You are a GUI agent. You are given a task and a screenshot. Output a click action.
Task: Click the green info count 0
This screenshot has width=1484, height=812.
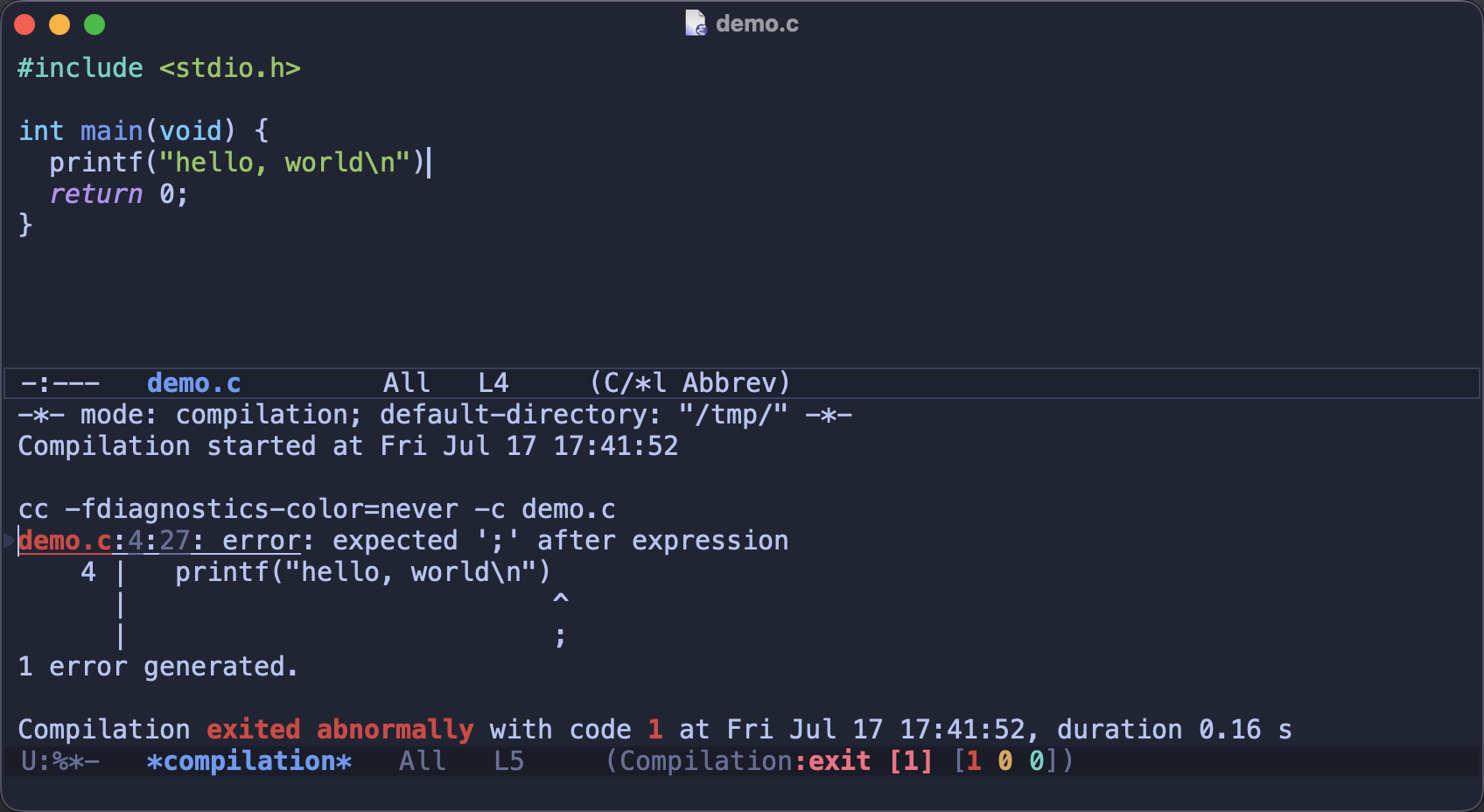click(1036, 761)
